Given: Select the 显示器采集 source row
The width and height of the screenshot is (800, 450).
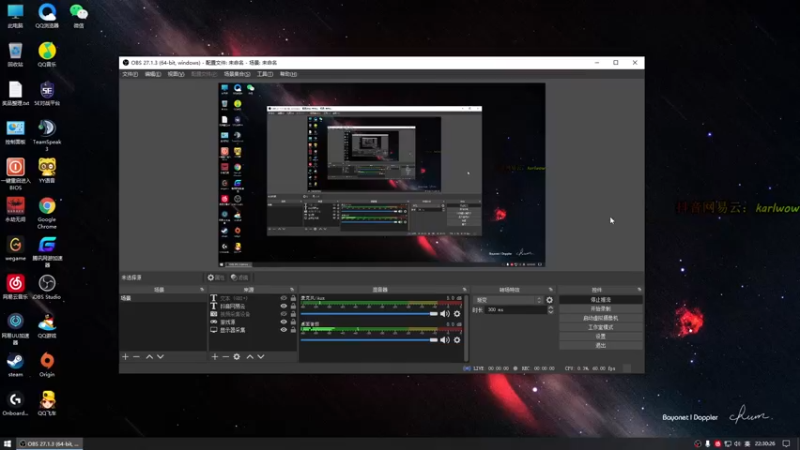Looking at the screenshot, I should 253,330.
